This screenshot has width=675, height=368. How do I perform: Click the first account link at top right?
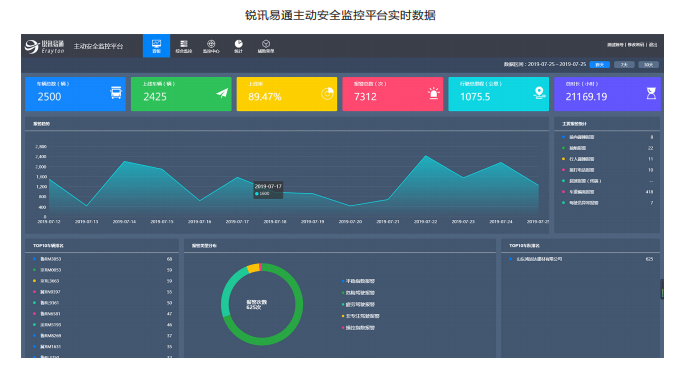pyautogui.click(x=616, y=45)
